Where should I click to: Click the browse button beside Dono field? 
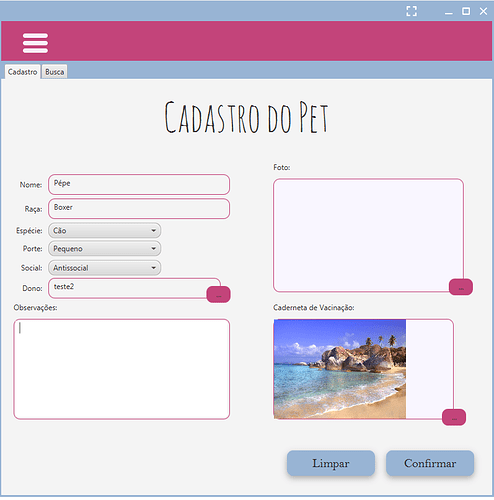click(x=218, y=295)
